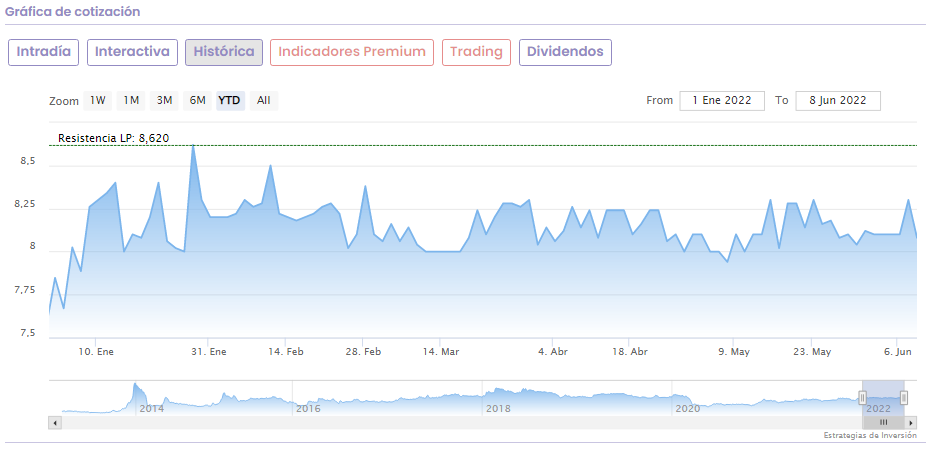Viewport: 931px width, 450px height.
Task: Click the horizontal scrollbar thumb
Action: pyautogui.click(x=883, y=422)
